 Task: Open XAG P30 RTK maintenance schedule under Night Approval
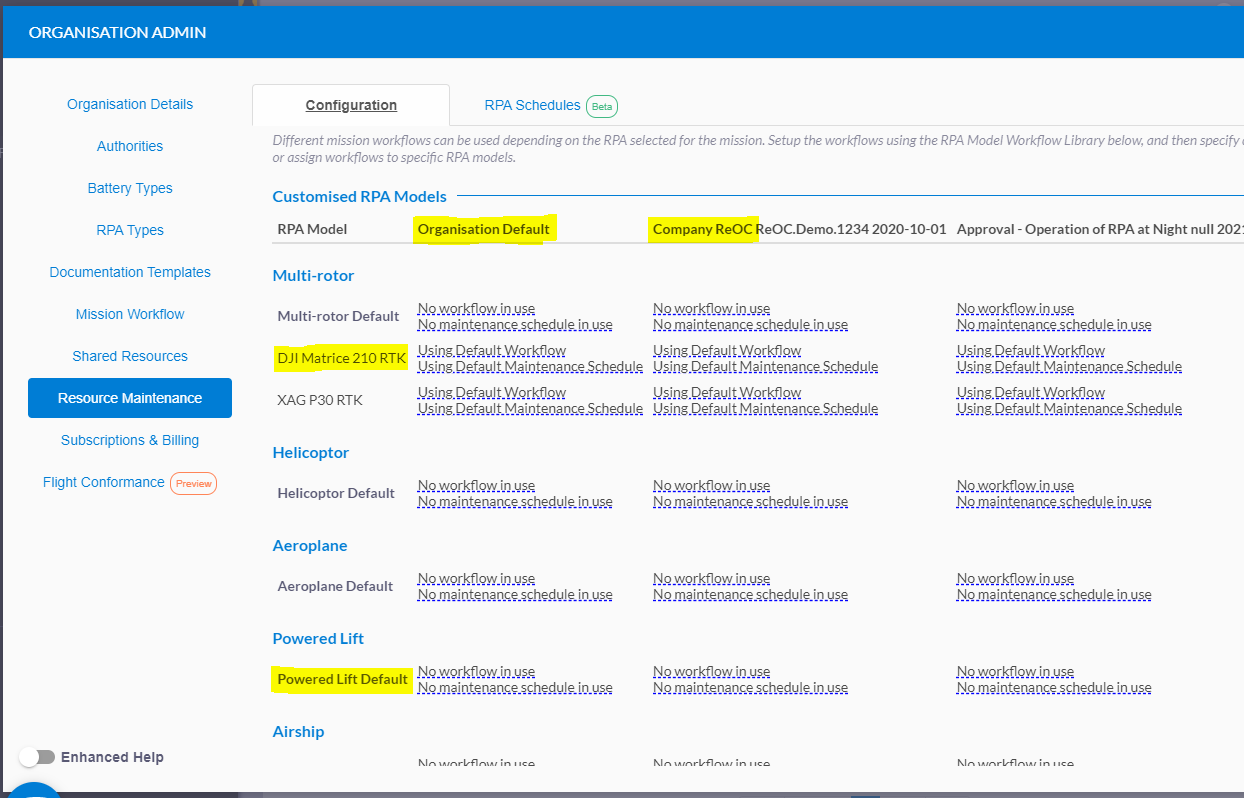coord(1069,408)
